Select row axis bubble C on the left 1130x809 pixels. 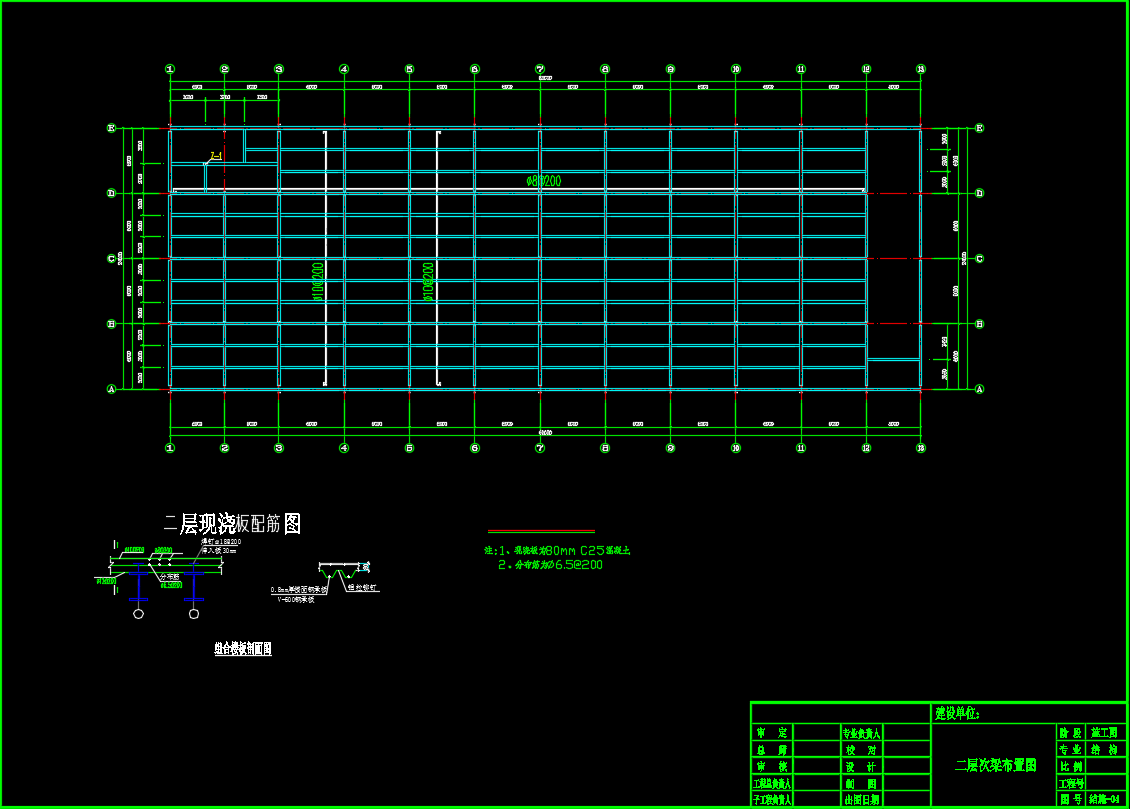[112, 258]
